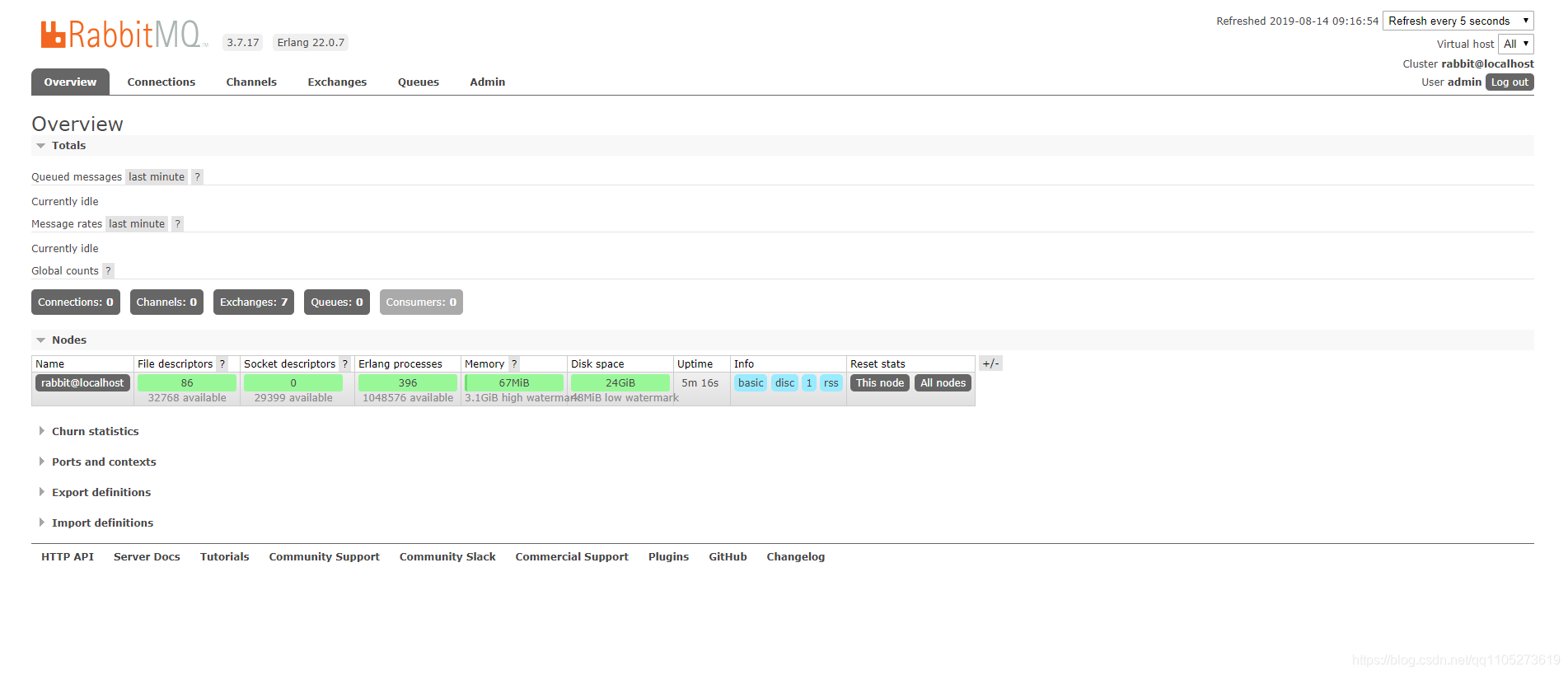Switch to the Connections tab
This screenshot has height=675, width=1568.
coord(161,82)
